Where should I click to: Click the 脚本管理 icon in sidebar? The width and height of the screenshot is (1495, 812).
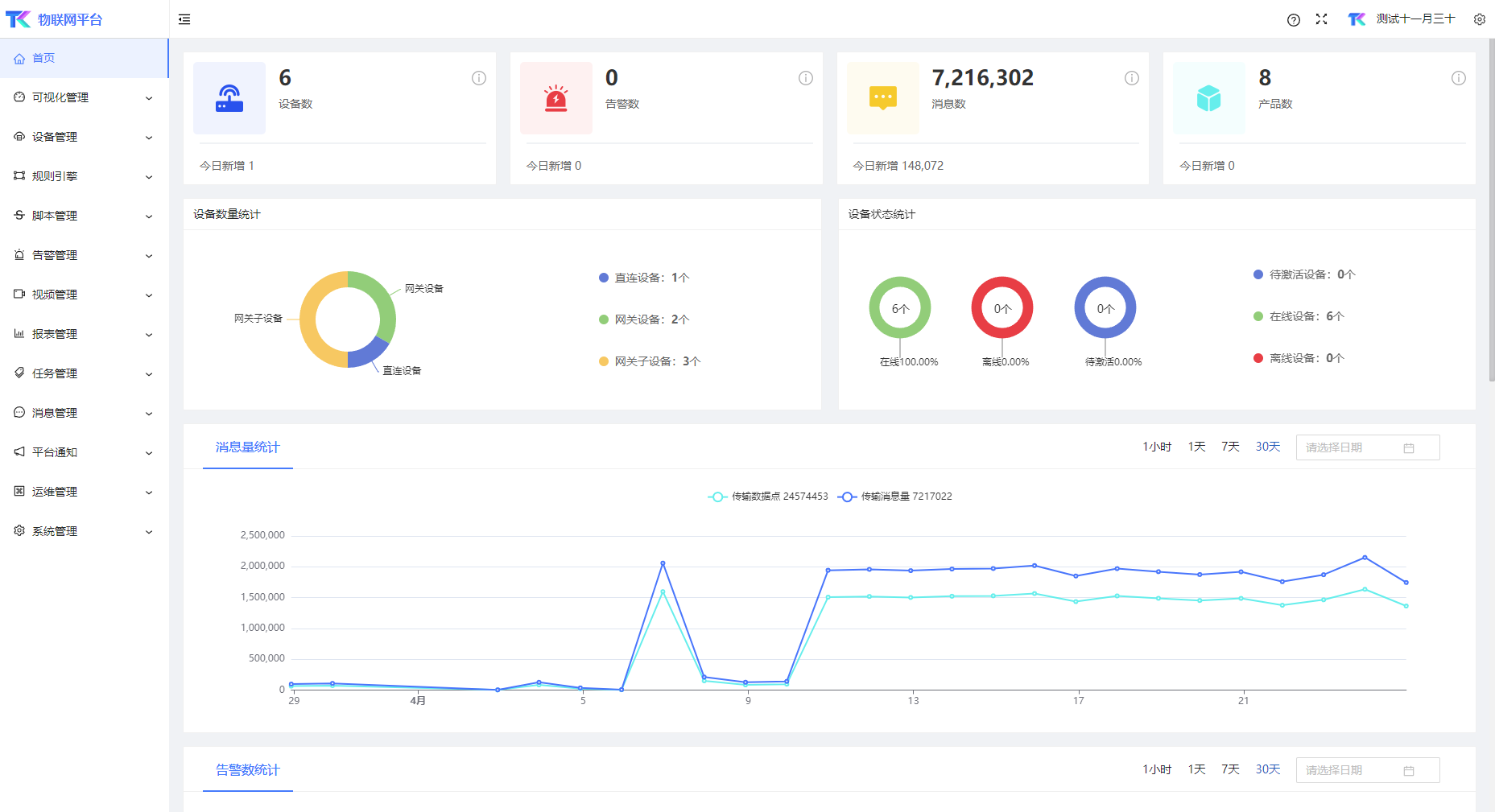(x=19, y=216)
